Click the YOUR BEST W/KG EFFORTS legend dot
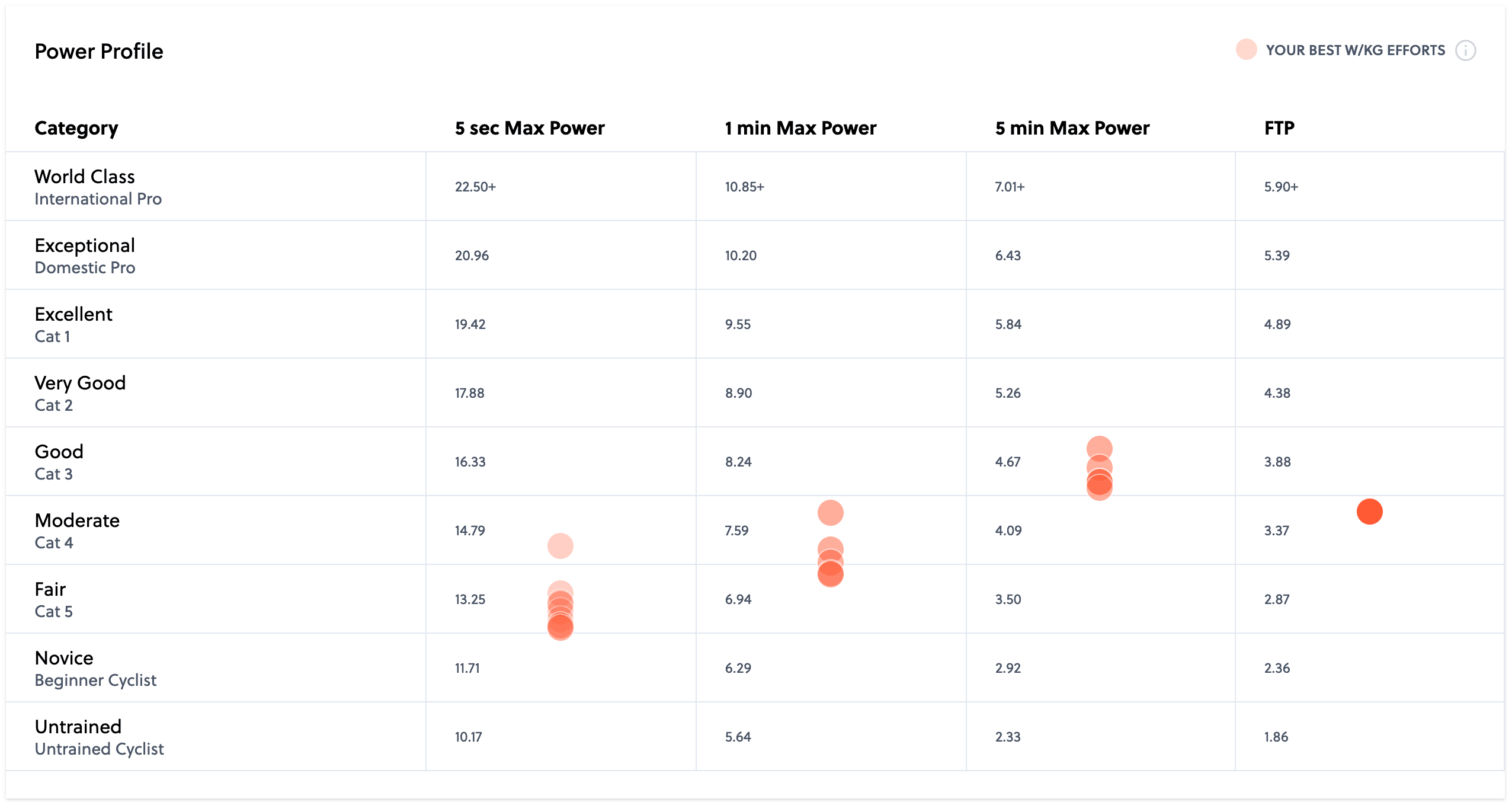Image resolution: width=1512 pixels, height=805 pixels. (1246, 50)
